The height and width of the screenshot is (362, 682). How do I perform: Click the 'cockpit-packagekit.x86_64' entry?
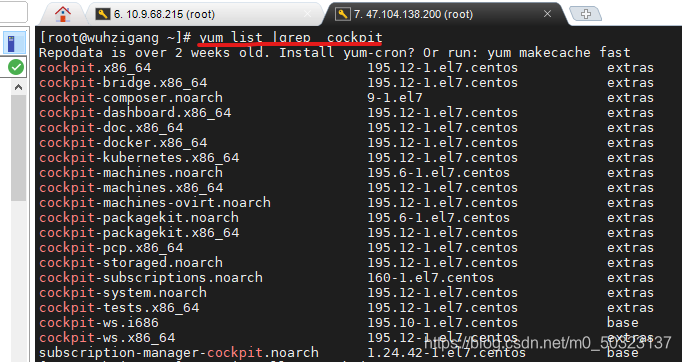[139, 233]
